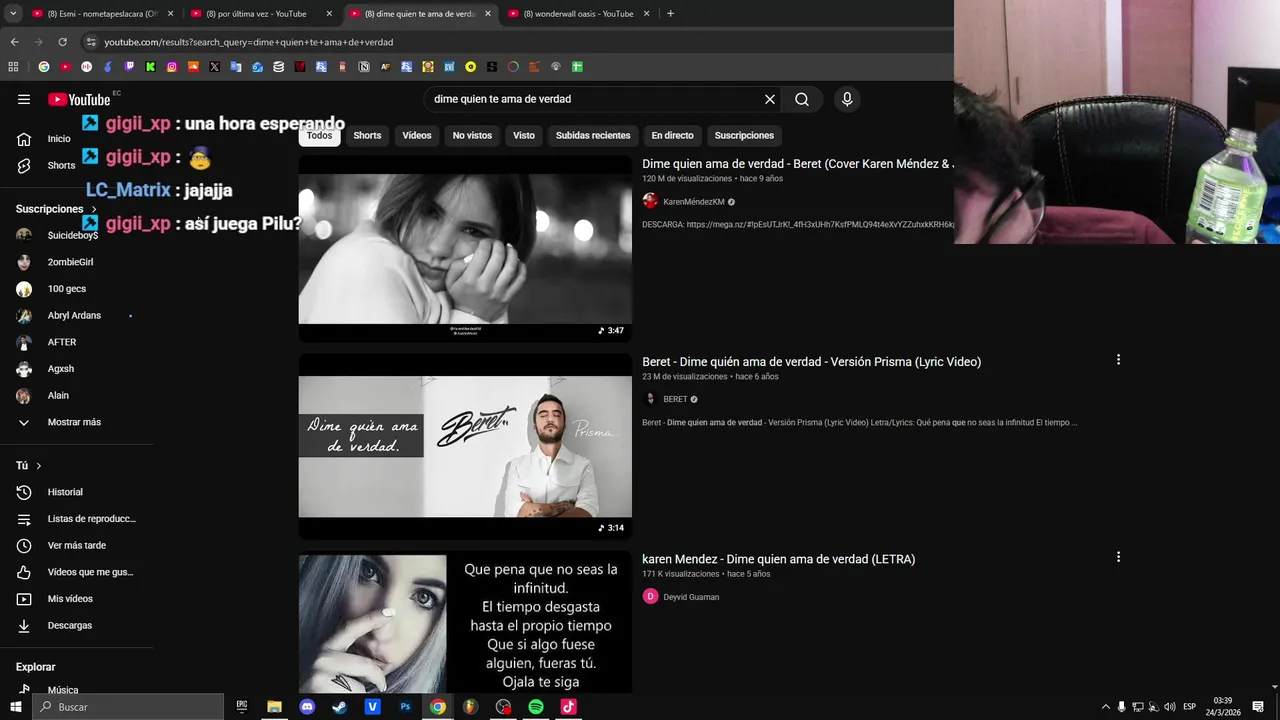Switch to the Esmi nometapeslacara tab
Screen dimensions: 1280x720
click(103, 14)
